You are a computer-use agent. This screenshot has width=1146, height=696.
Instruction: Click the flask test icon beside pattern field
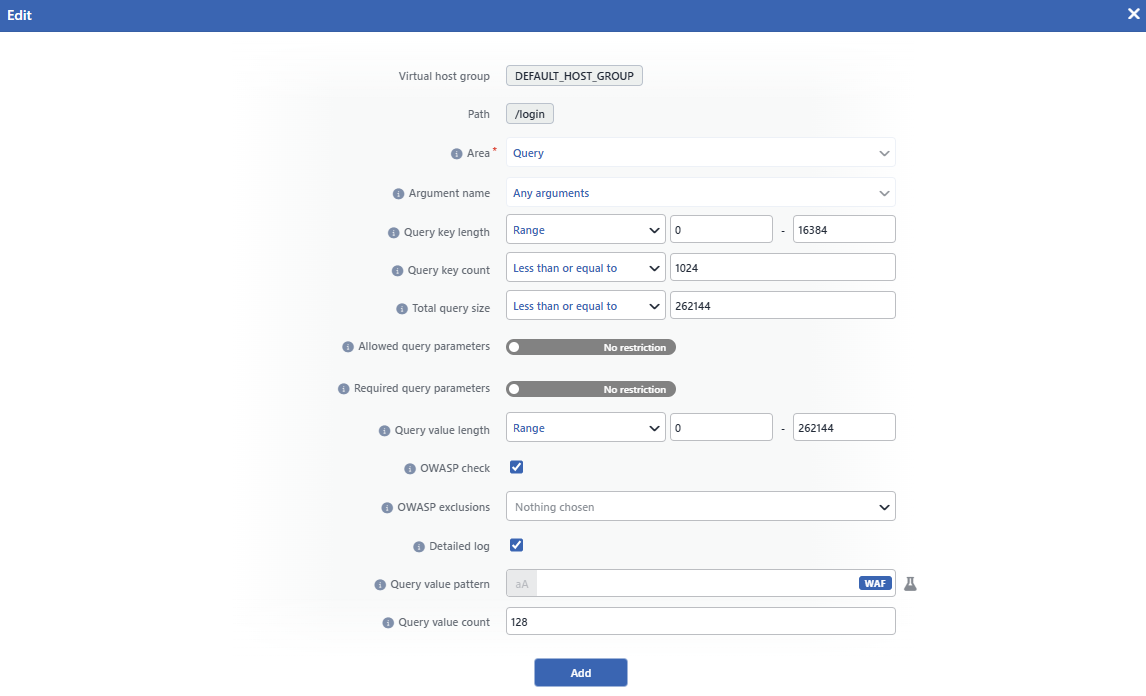(910, 583)
